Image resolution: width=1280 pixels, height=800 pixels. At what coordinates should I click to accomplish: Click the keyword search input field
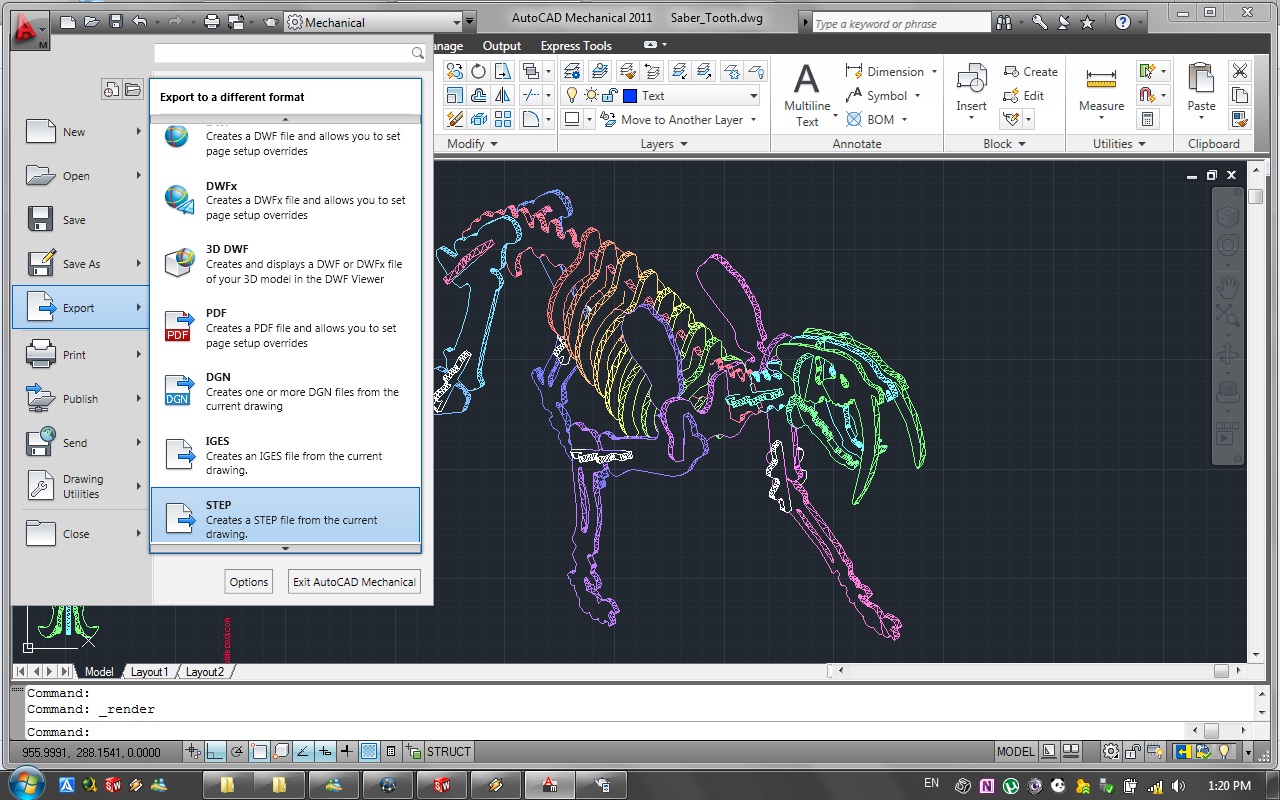coord(900,23)
